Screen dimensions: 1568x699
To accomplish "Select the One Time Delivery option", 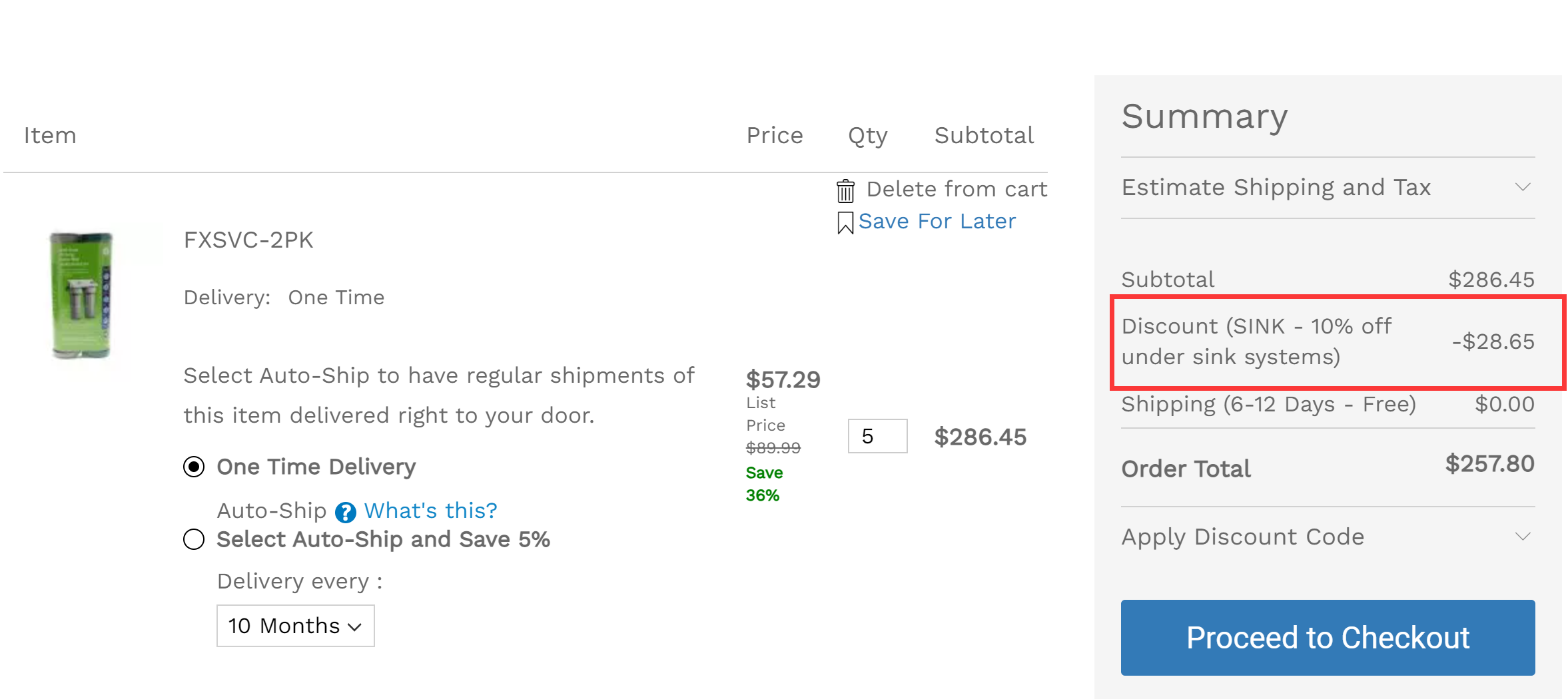I will click(x=193, y=467).
